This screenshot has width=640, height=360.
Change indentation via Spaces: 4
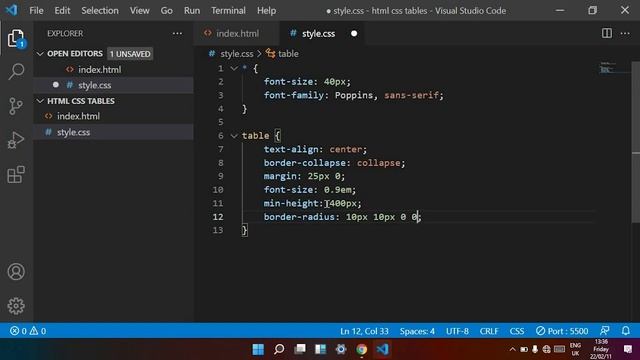point(417,331)
